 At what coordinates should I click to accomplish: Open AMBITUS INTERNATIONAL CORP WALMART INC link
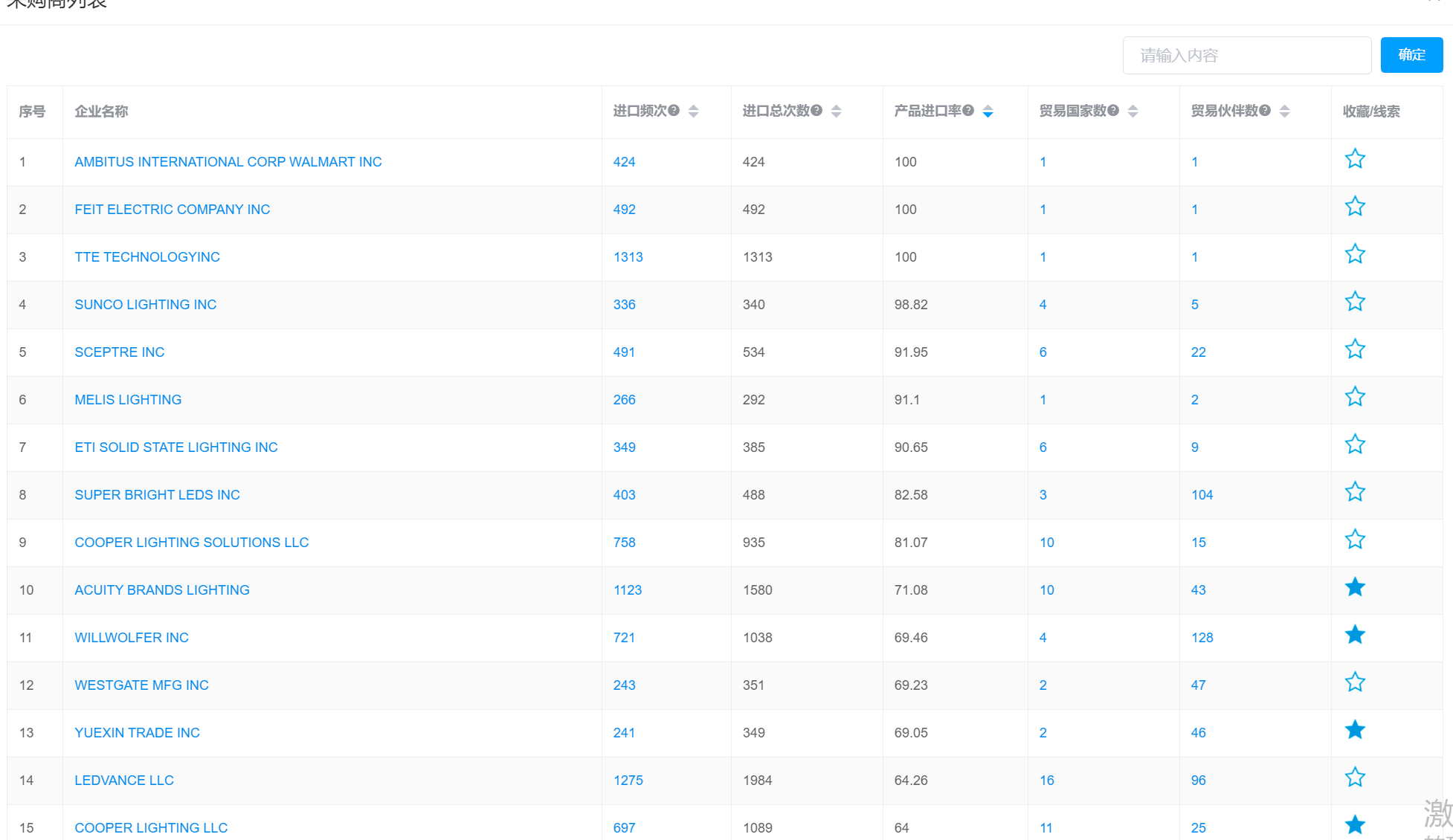(x=228, y=162)
